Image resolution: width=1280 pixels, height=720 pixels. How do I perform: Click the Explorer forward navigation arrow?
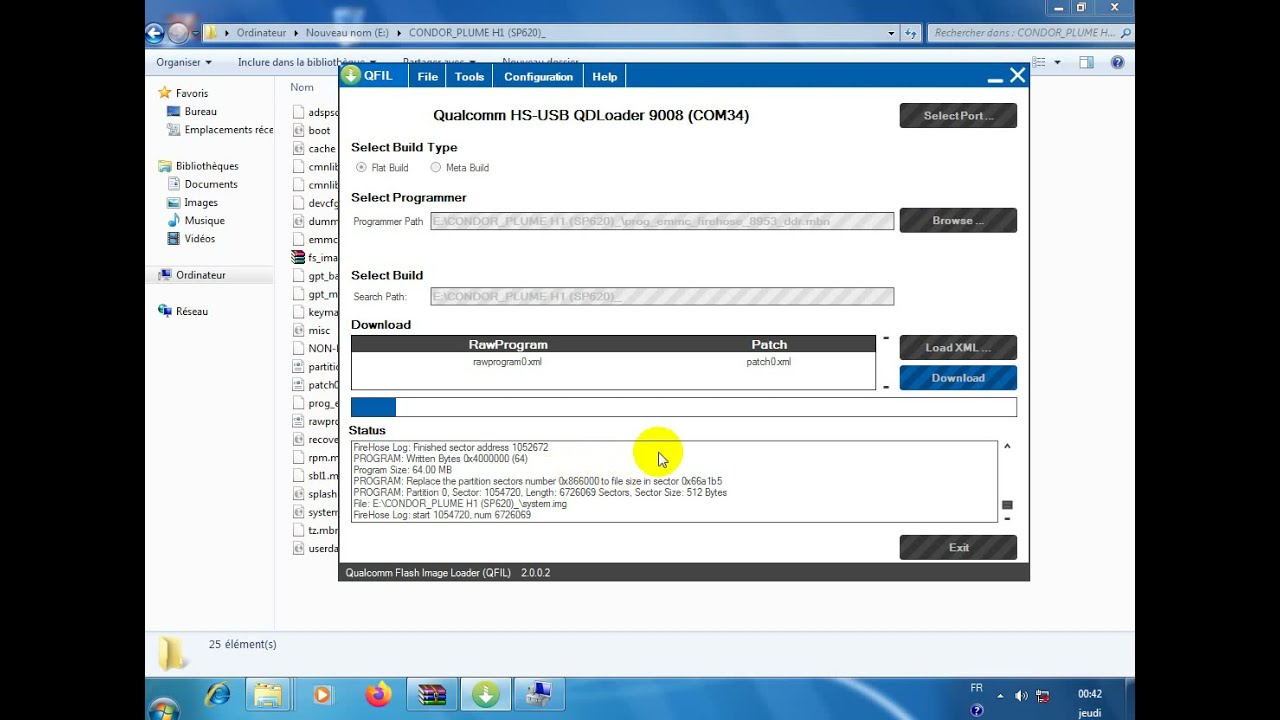(x=178, y=33)
